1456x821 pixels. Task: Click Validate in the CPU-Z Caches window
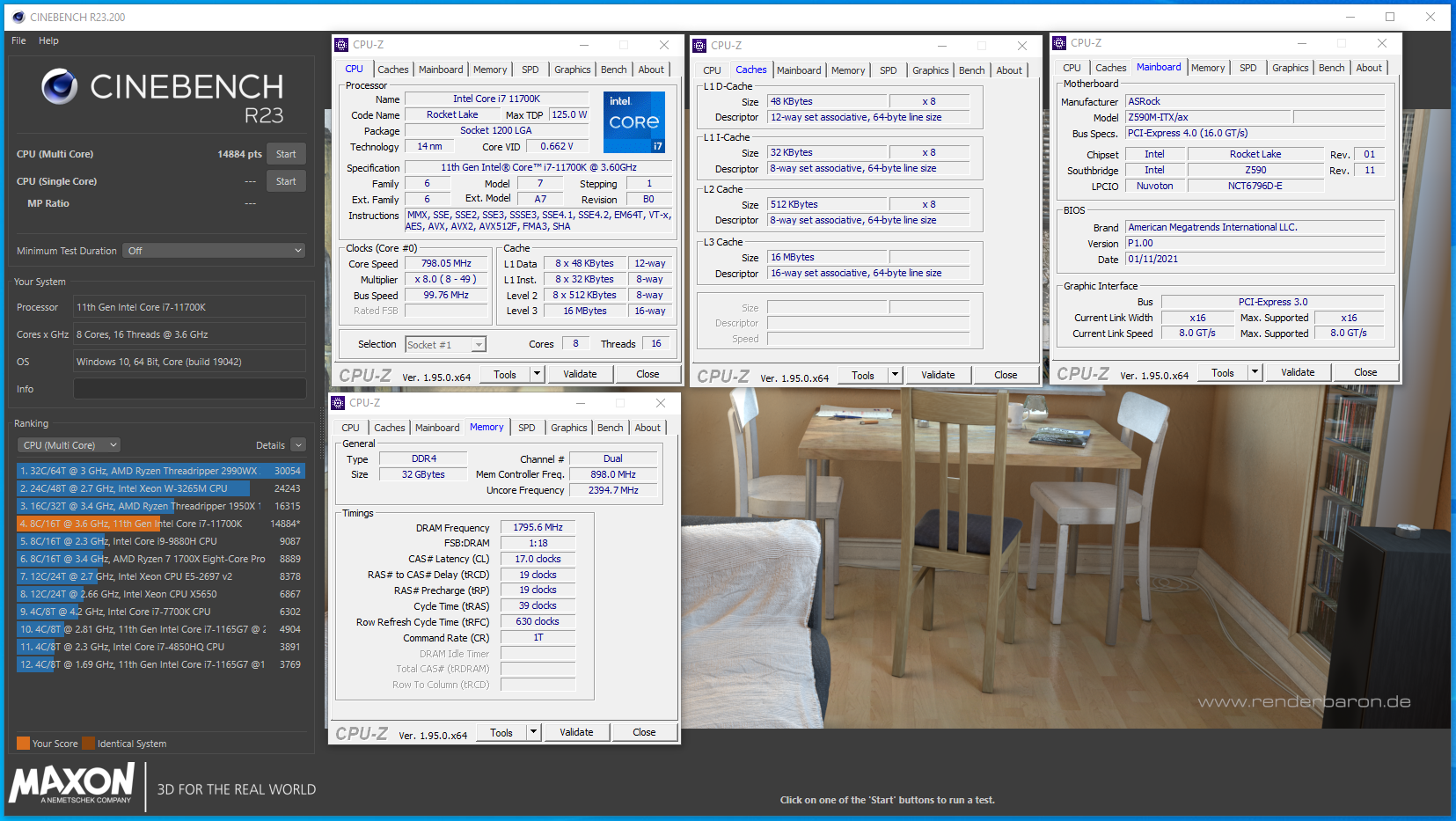[938, 376]
